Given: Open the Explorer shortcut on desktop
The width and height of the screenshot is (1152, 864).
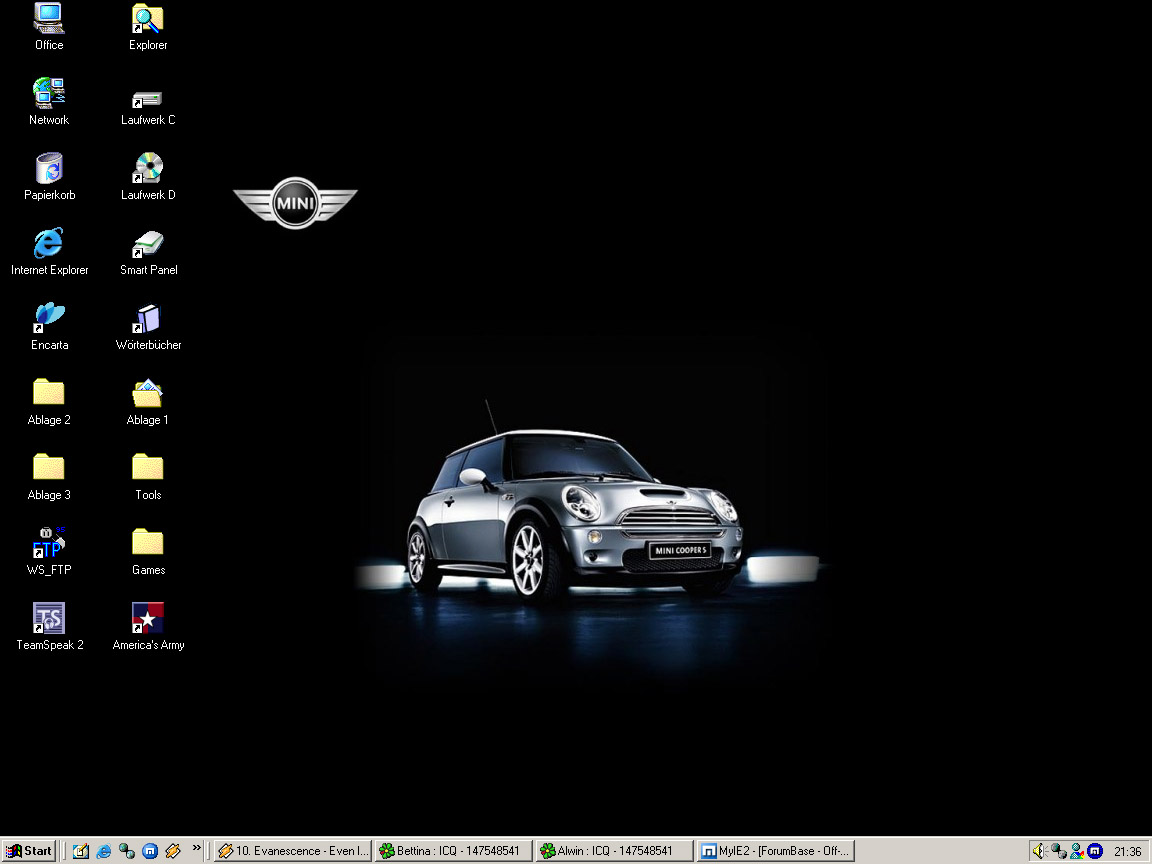Looking at the screenshot, I should tap(148, 27).
